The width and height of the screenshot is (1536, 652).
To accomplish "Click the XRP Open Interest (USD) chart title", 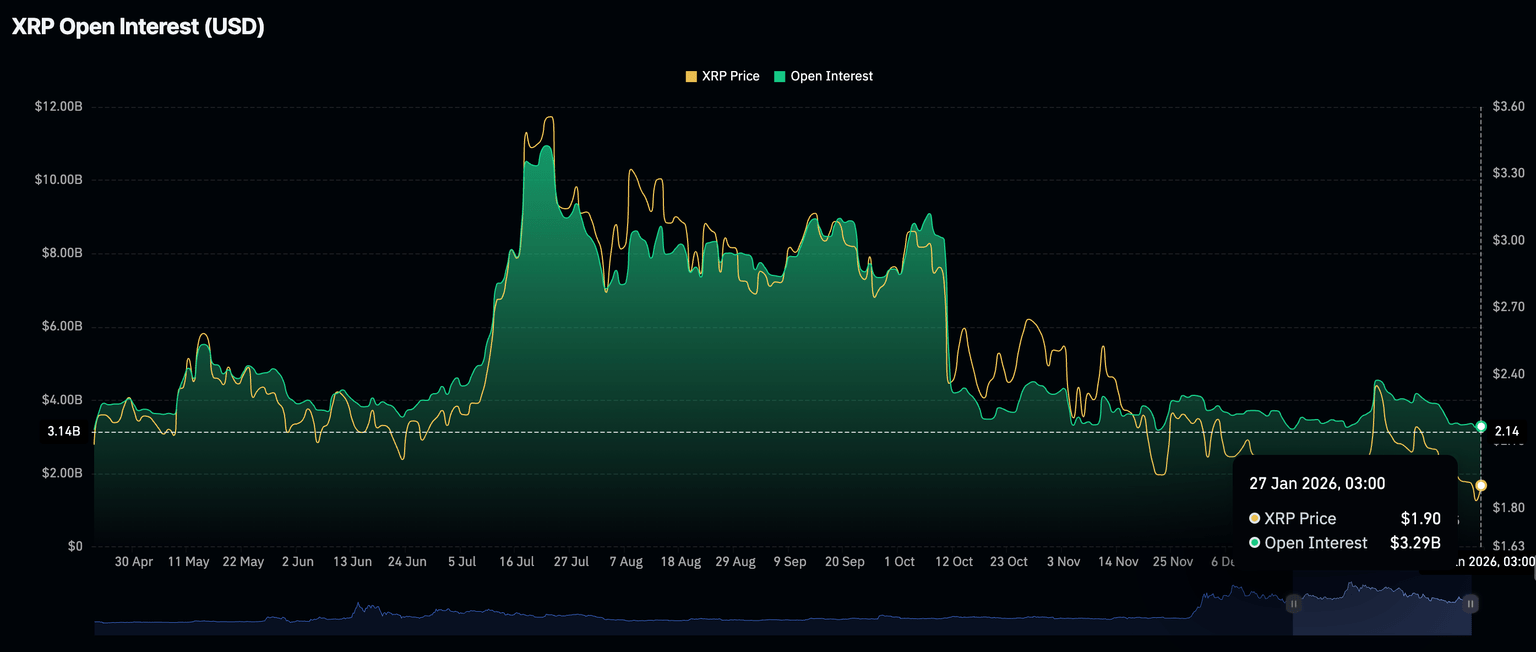I will [138, 27].
